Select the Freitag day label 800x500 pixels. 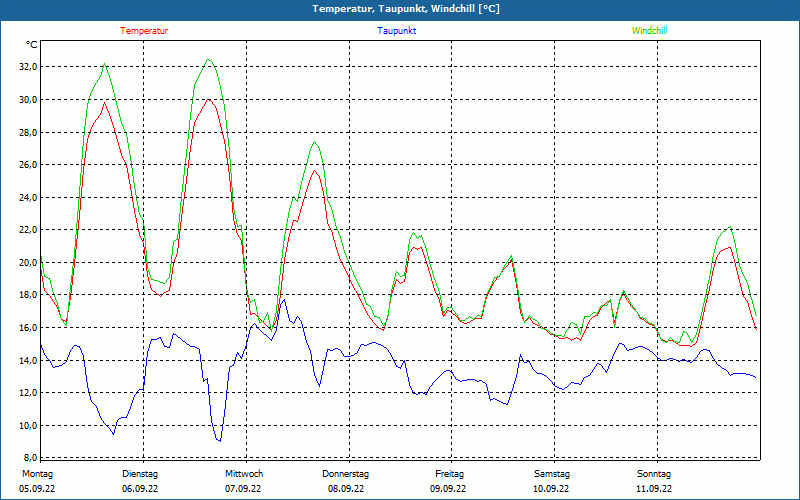point(449,474)
